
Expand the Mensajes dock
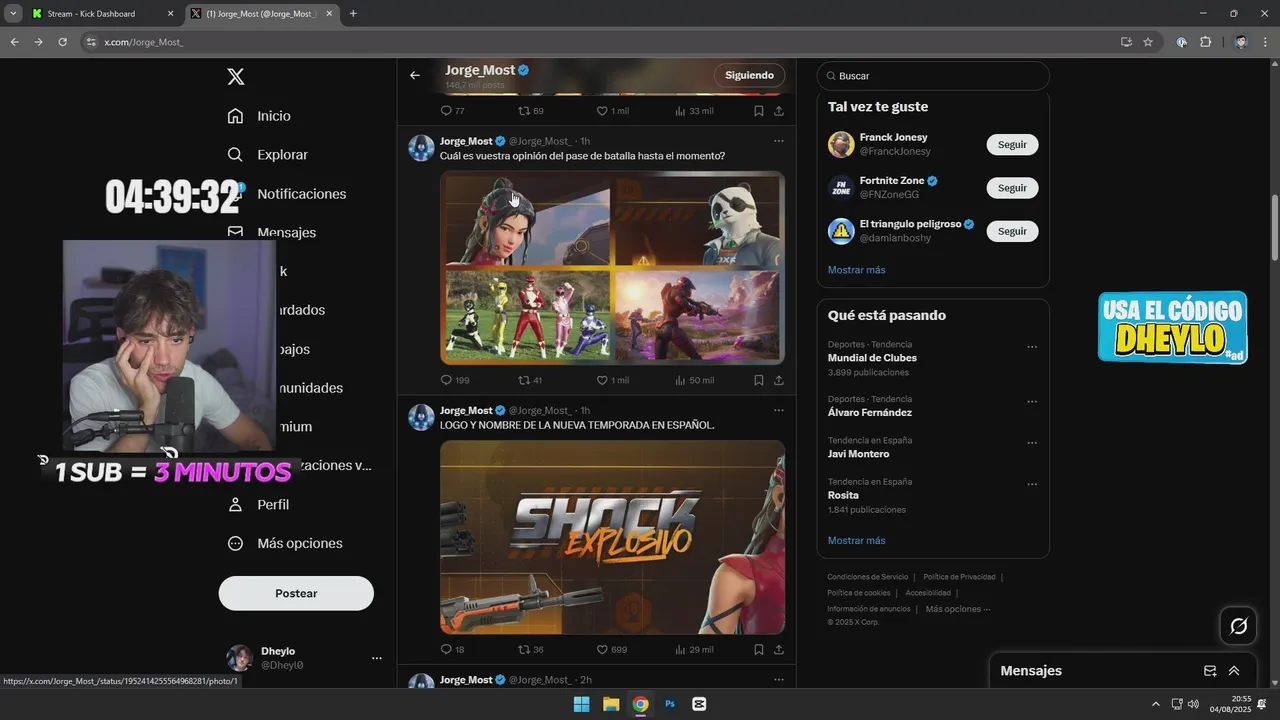pos(1234,671)
